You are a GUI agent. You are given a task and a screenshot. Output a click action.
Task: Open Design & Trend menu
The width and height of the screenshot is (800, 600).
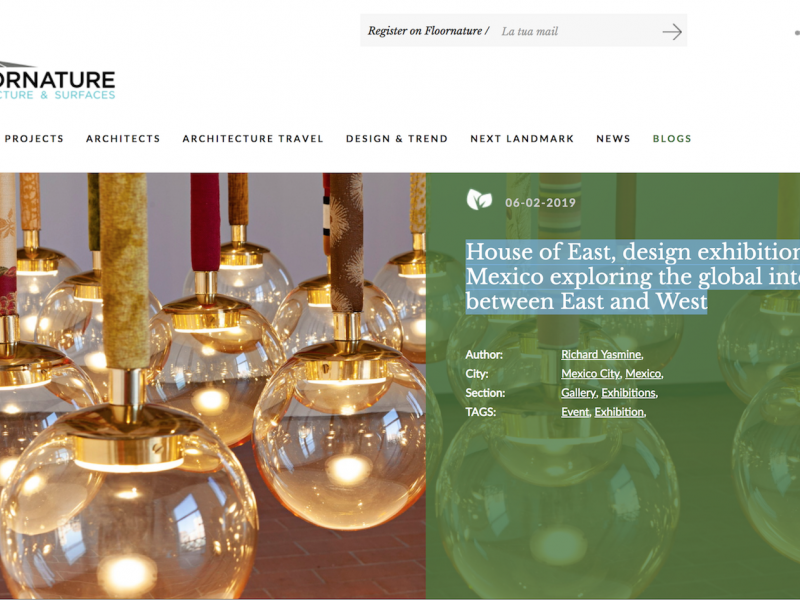coord(397,138)
